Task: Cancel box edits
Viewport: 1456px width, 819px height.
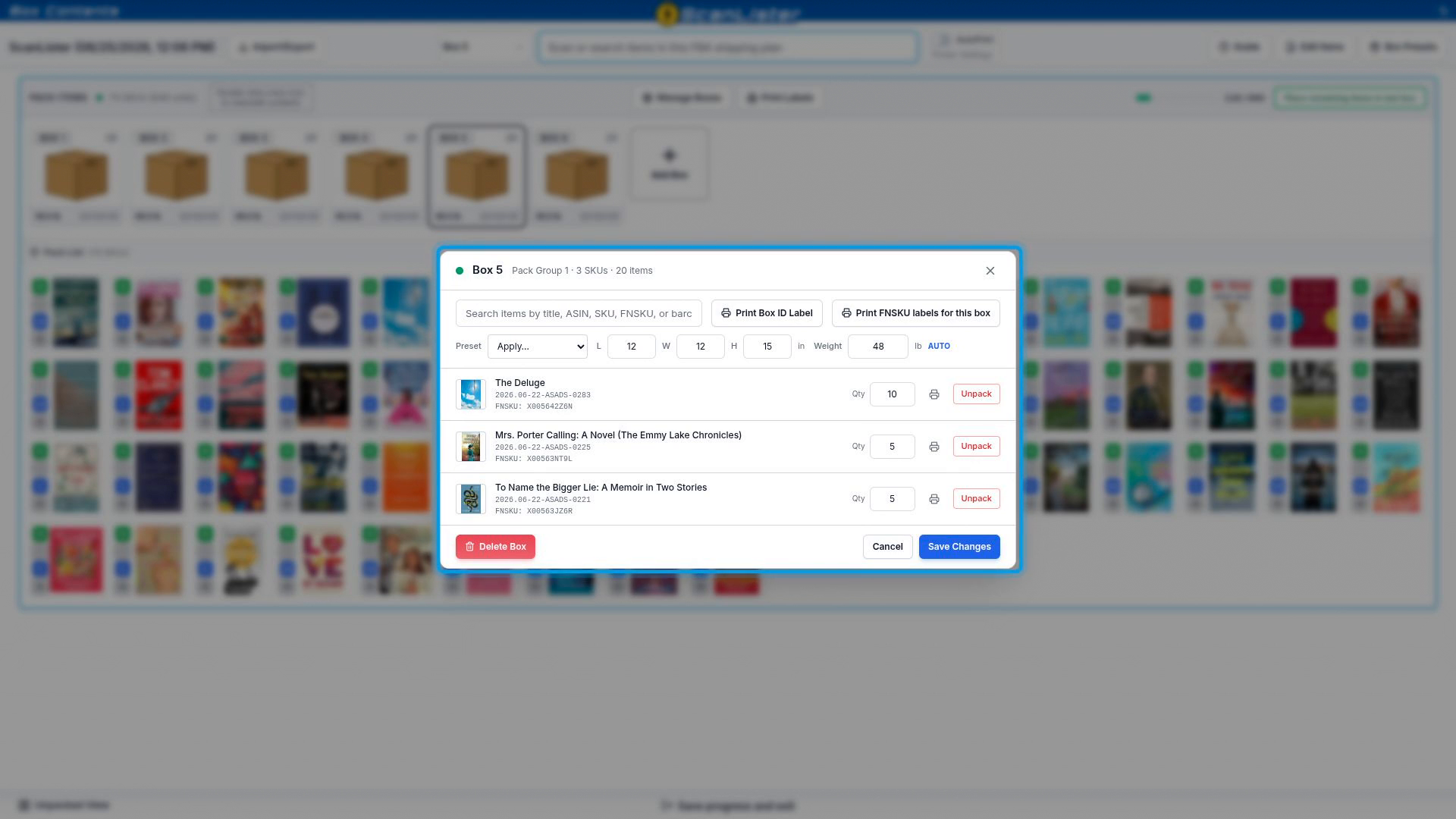Action: click(x=887, y=547)
